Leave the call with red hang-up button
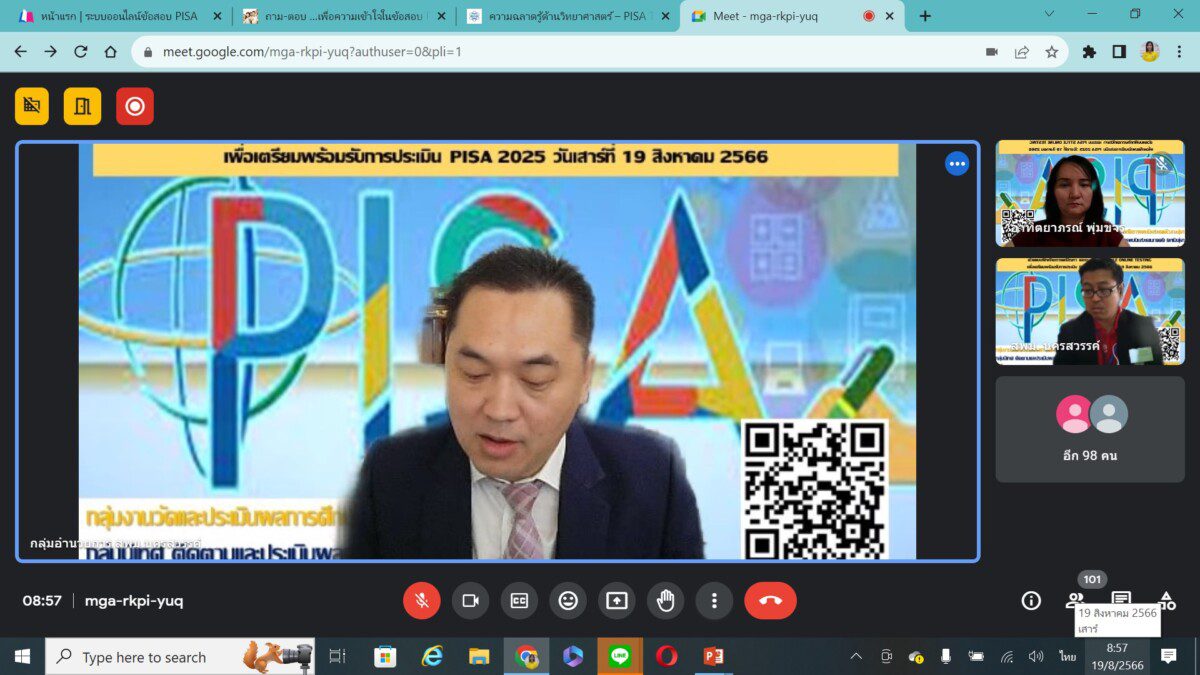This screenshot has width=1200, height=675. coord(770,600)
